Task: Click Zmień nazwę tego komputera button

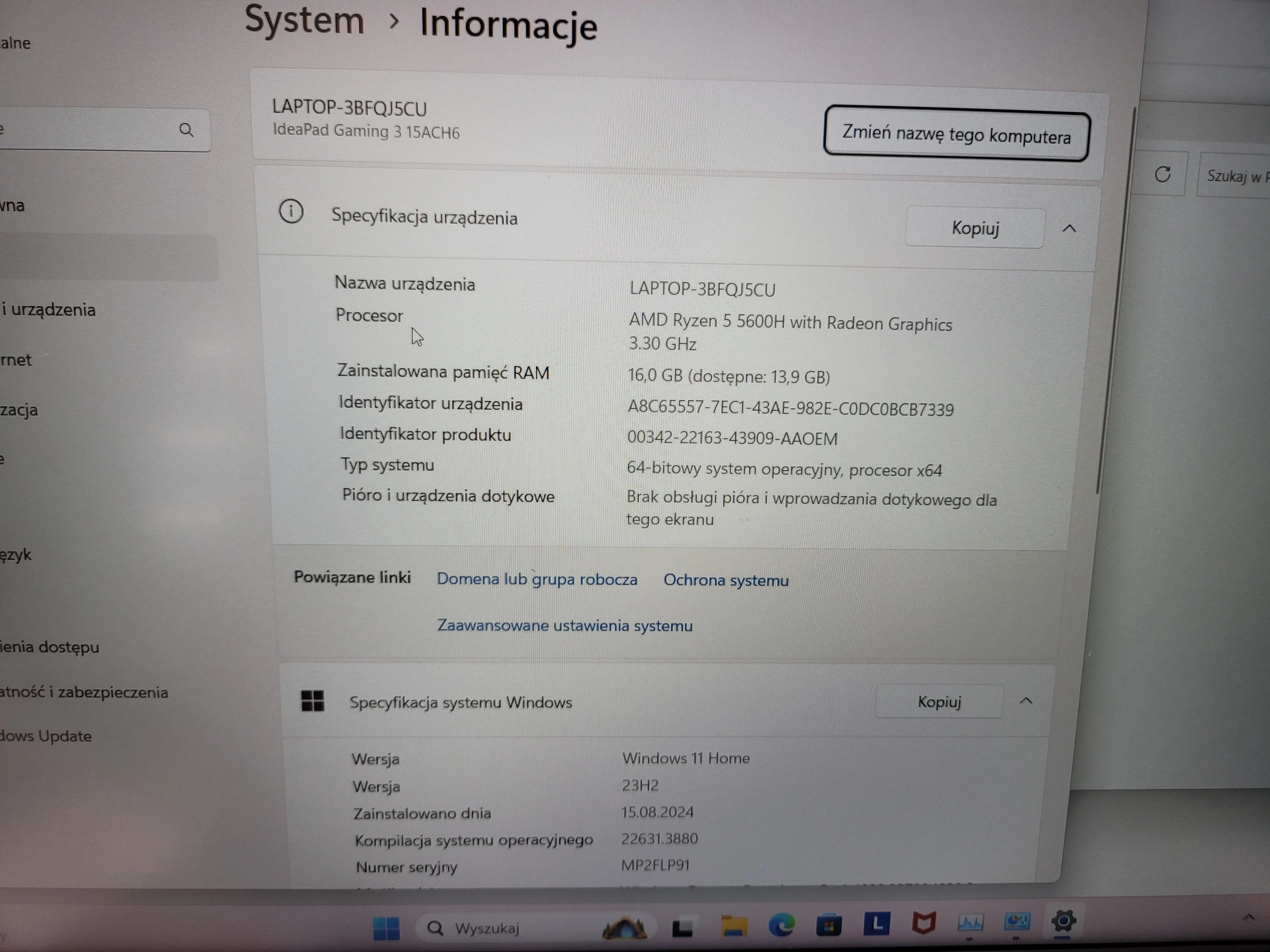Action: pyautogui.click(x=957, y=134)
